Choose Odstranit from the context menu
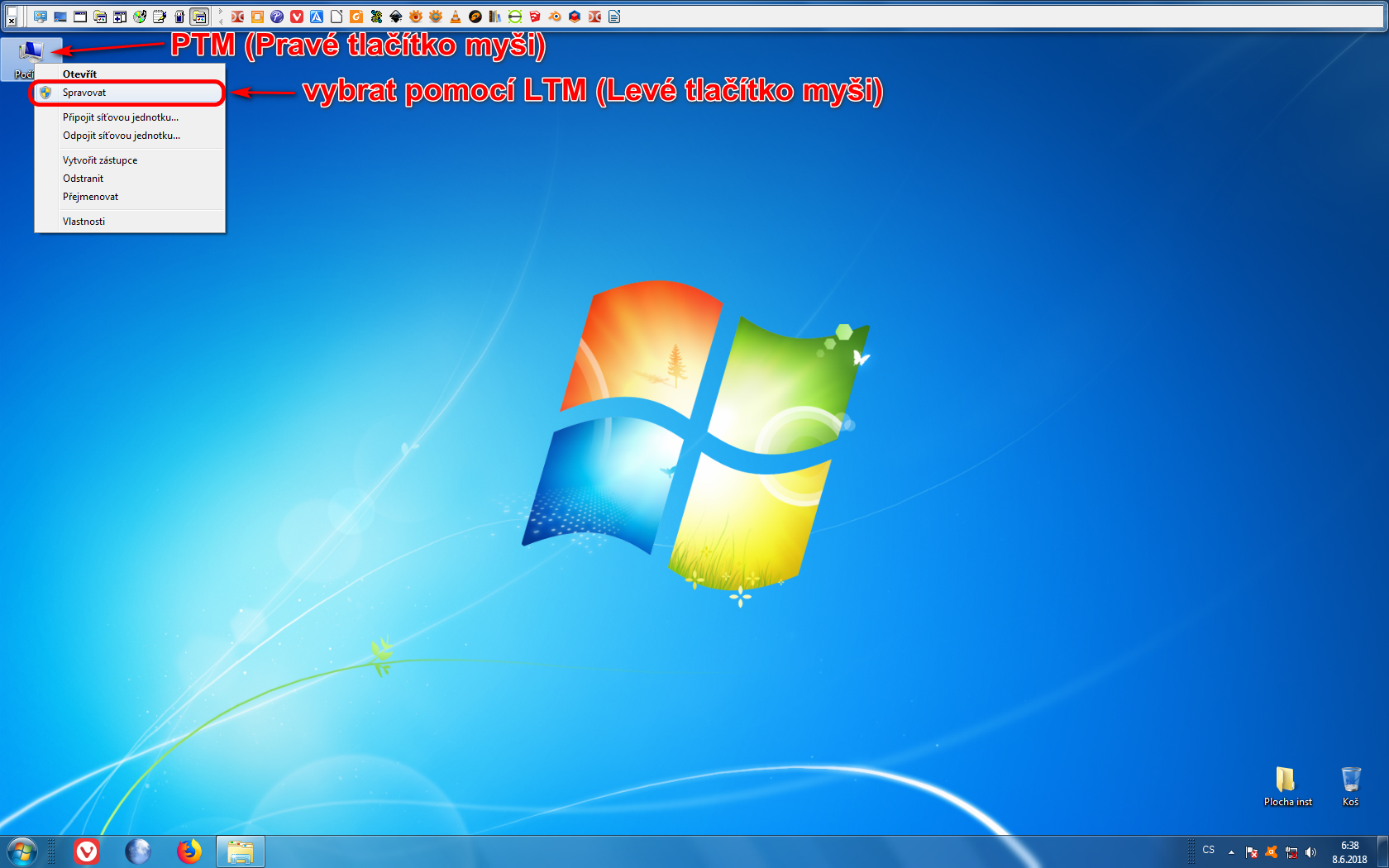This screenshot has width=1389, height=868. tap(130, 179)
